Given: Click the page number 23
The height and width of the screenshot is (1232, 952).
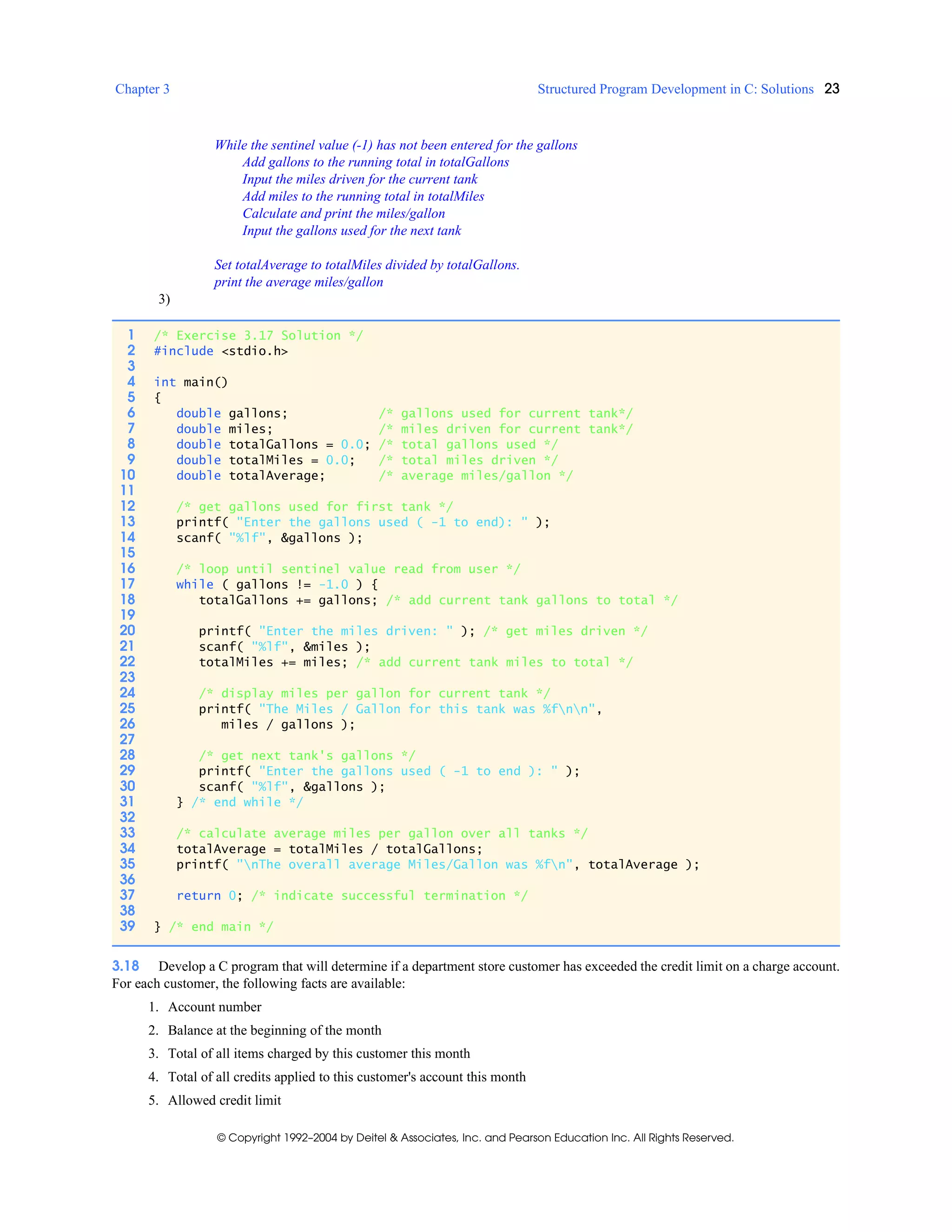Looking at the screenshot, I should 831,88.
